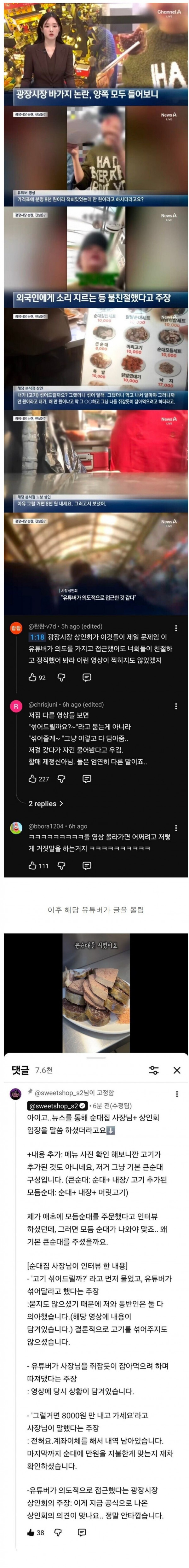Like the comment by @참참-v7d
This screenshot has width=189, height=1568.
coord(33,677)
